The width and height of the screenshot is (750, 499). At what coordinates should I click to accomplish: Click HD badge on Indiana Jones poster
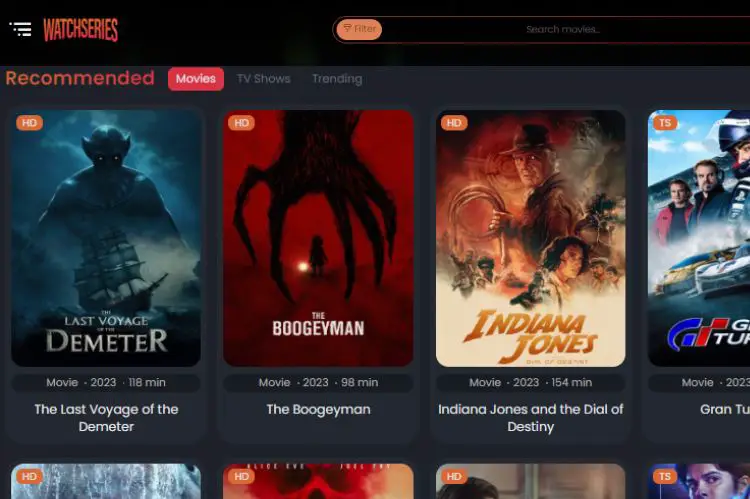point(454,123)
